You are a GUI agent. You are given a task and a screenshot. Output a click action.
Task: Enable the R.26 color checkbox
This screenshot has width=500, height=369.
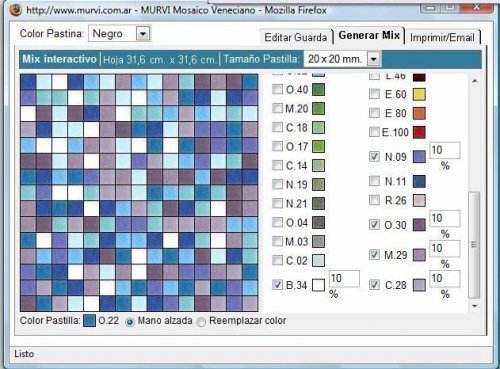374,200
